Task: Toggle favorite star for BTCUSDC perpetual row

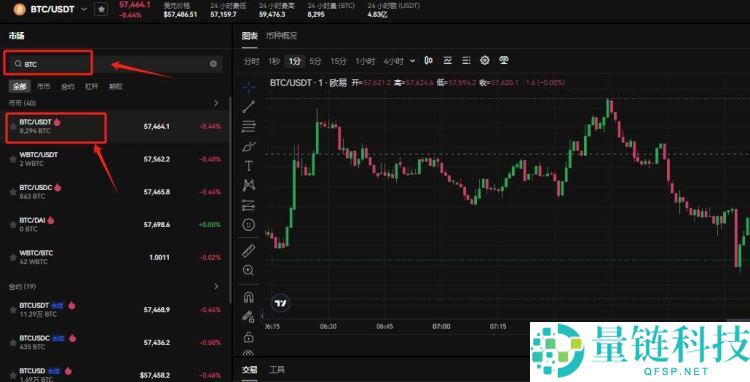Action: [13, 342]
